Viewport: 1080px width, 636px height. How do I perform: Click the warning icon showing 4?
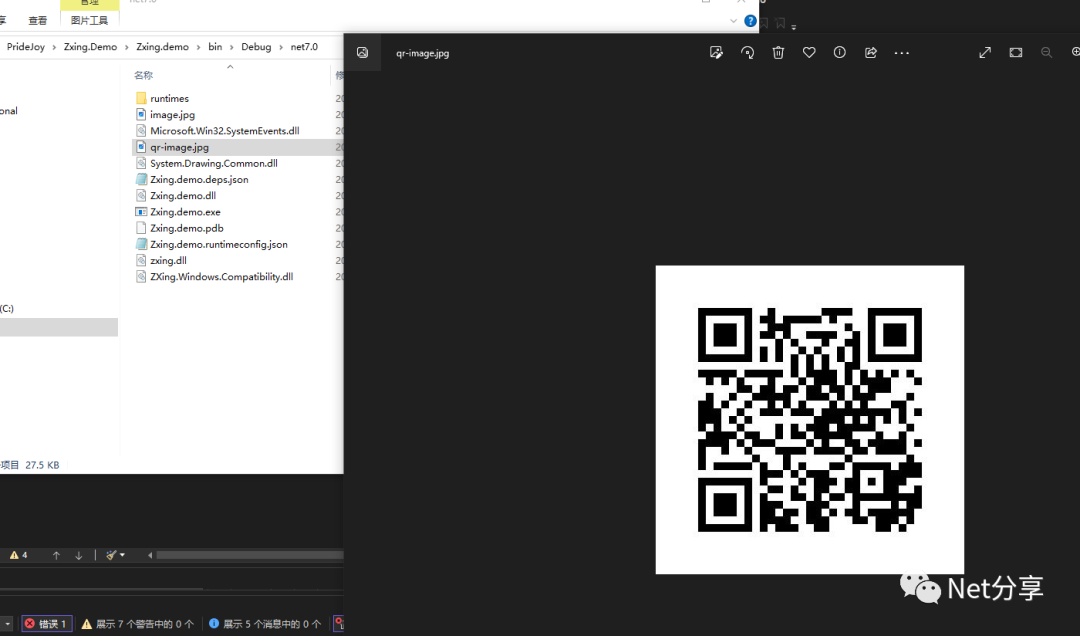point(19,555)
